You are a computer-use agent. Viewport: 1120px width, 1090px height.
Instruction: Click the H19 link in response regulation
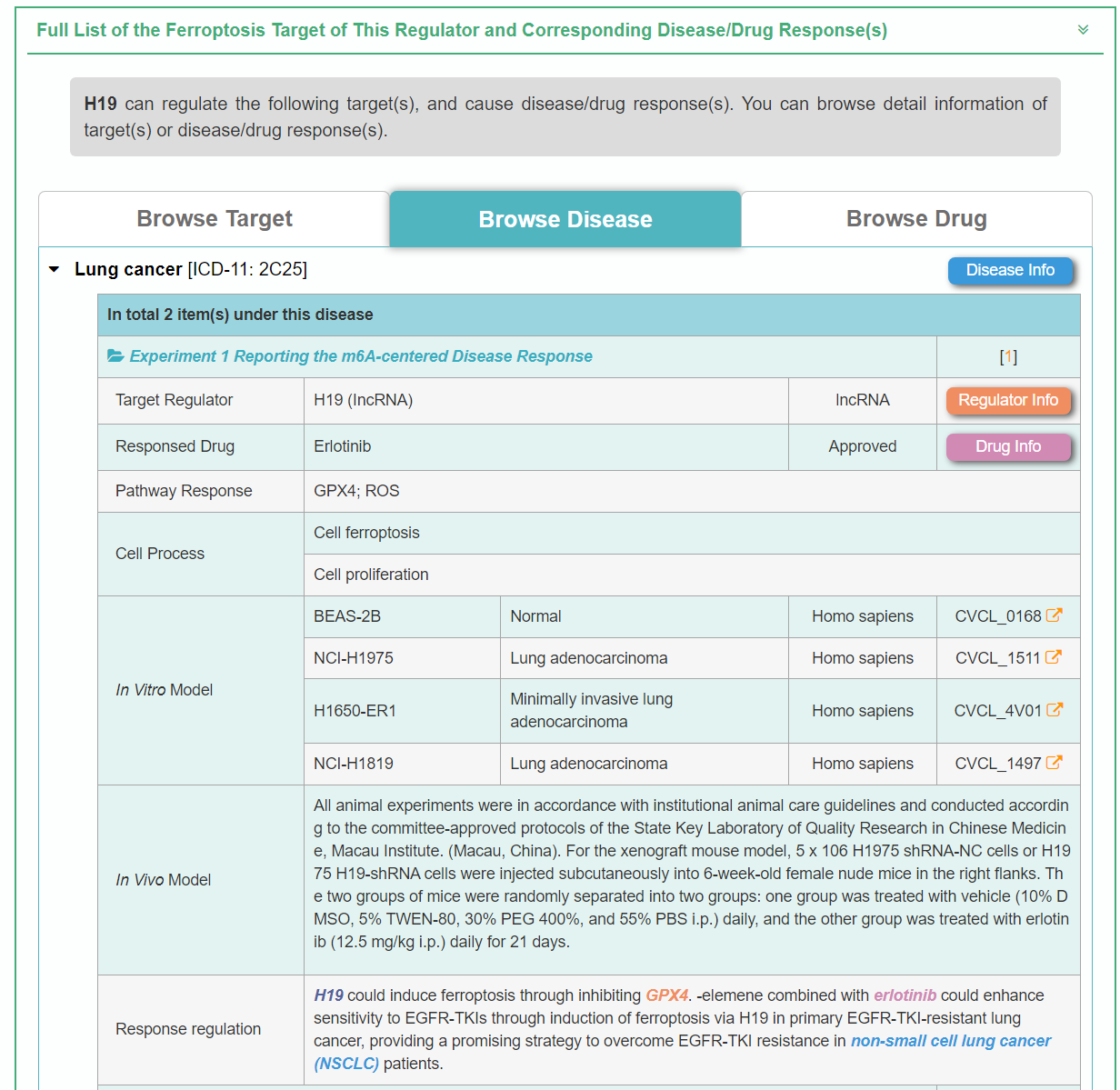[328, 995]
